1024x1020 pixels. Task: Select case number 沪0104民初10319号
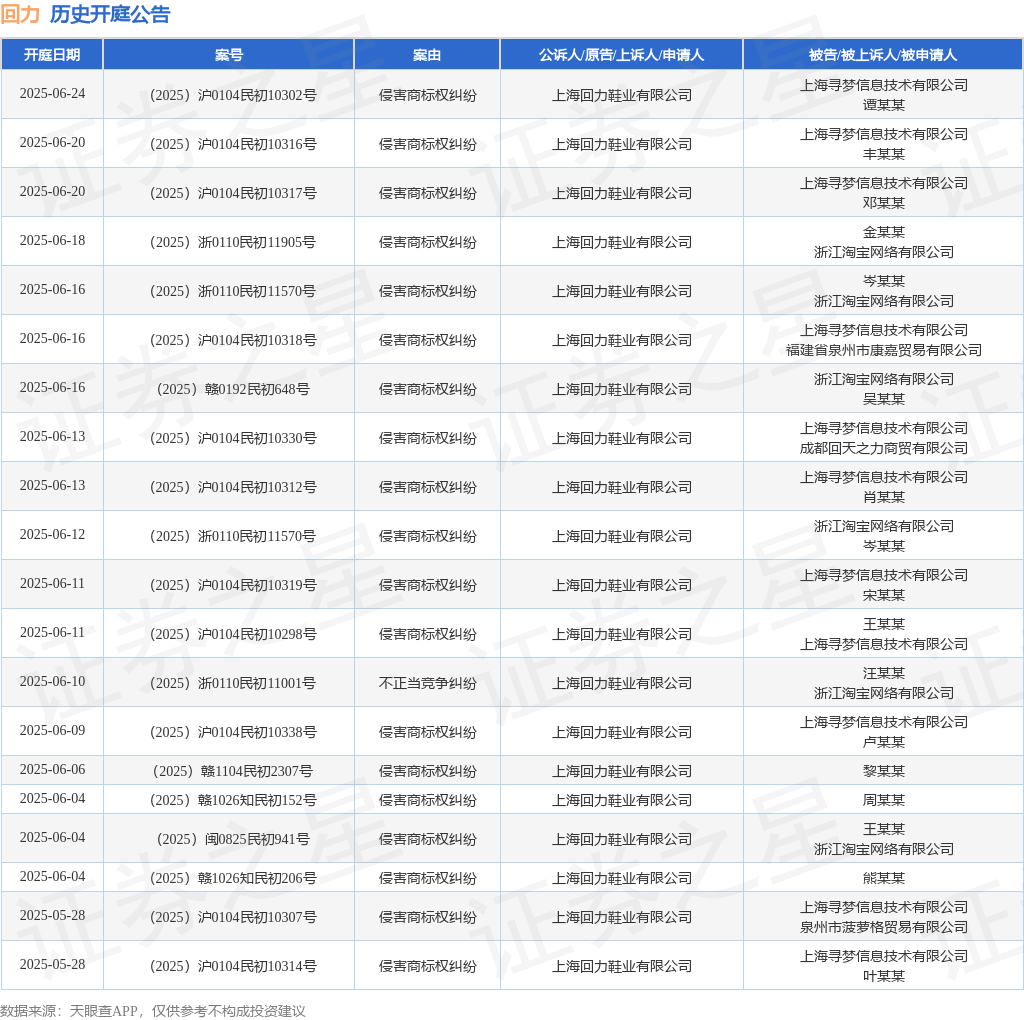(x=233, y=585)
